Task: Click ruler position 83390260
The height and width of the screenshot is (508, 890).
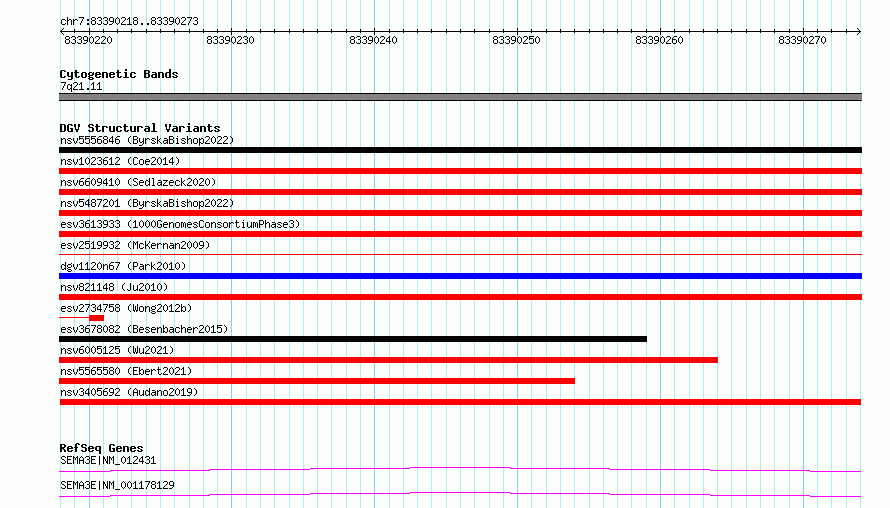Action: click(x=660, y=40)
